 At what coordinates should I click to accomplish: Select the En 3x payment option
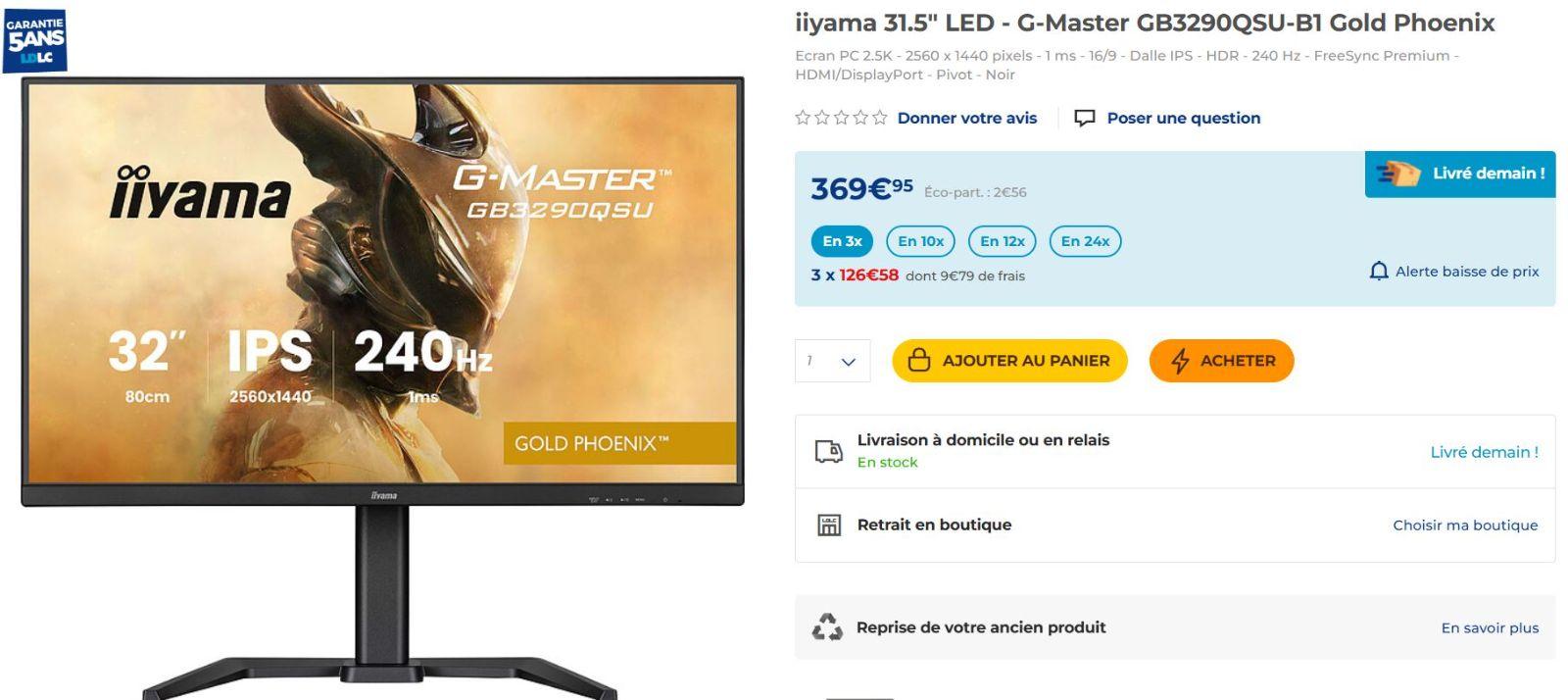coord(842,241)
